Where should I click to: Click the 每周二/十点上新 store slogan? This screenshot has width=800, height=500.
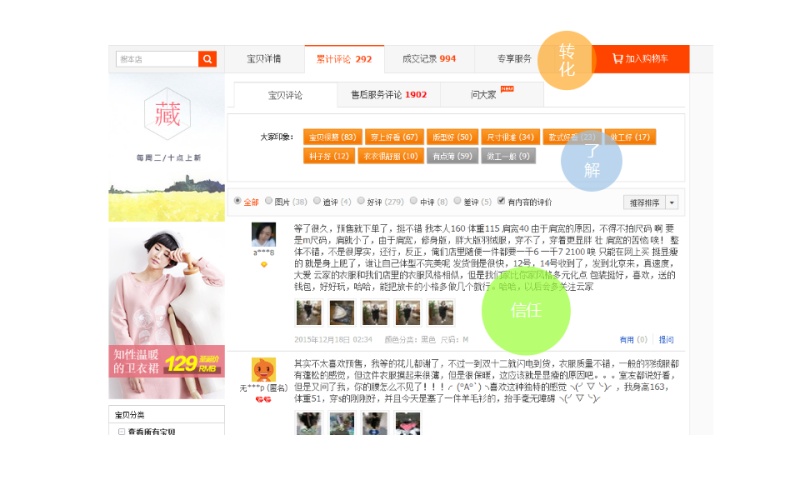tap(168, 158)
